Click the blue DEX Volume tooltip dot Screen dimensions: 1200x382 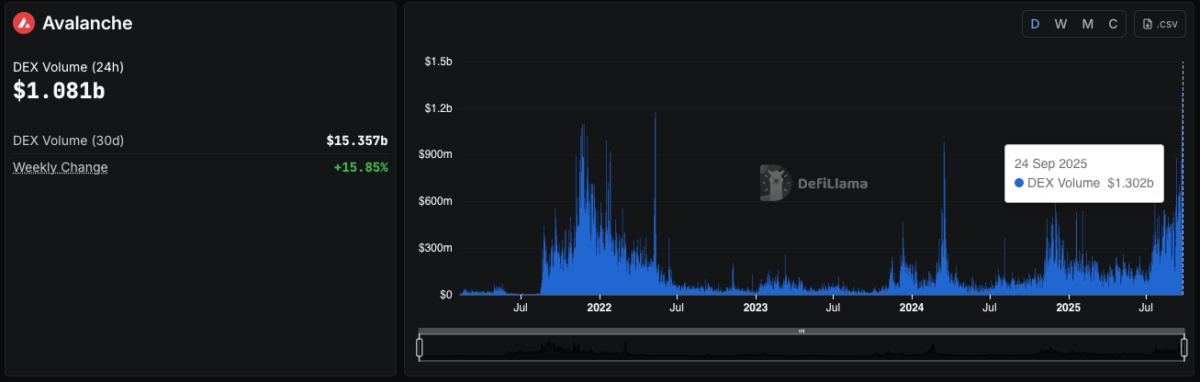pyautogui.click(x=1019, y=183)
